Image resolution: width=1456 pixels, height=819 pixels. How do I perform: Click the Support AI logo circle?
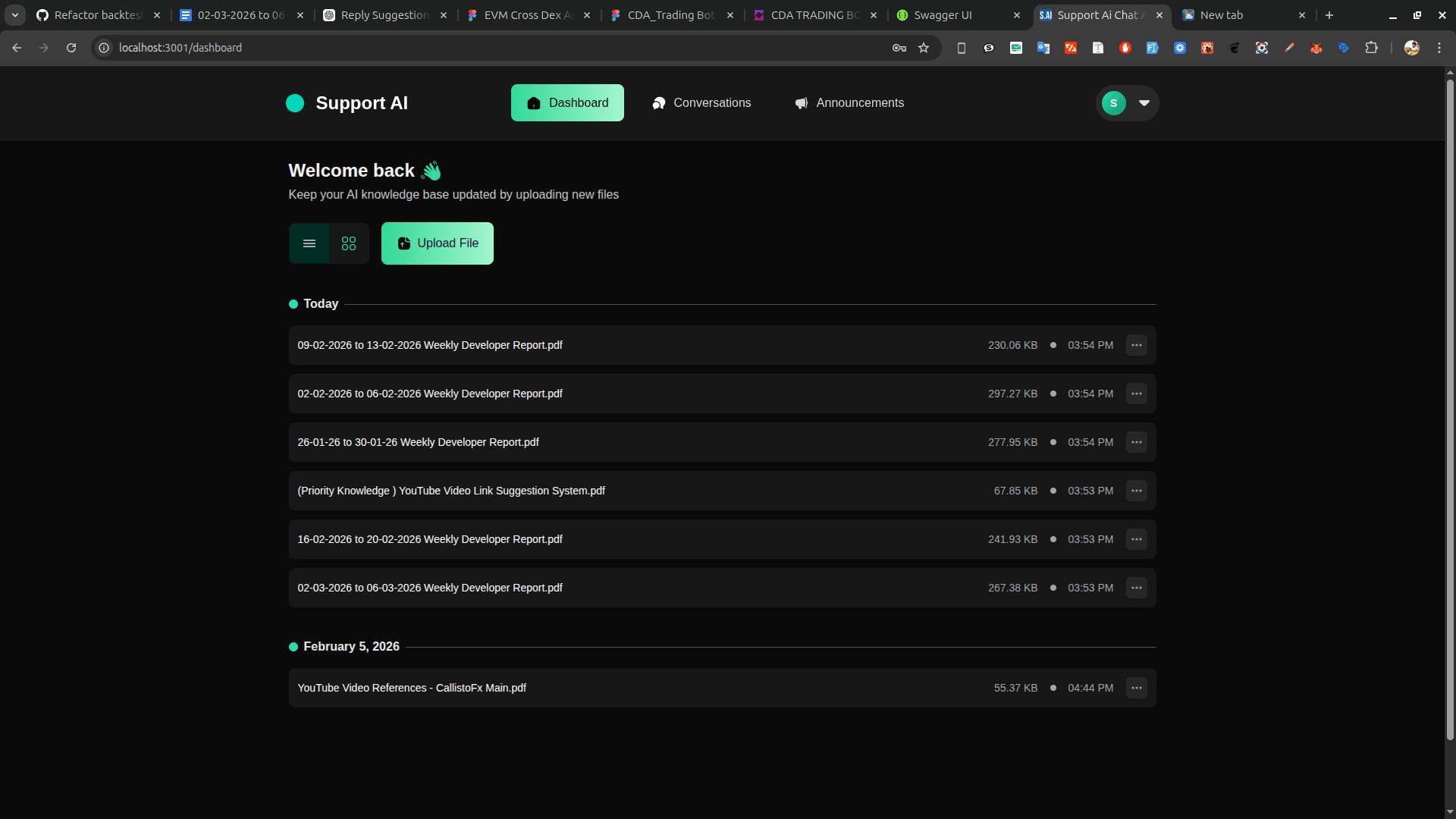click(295, 102)
